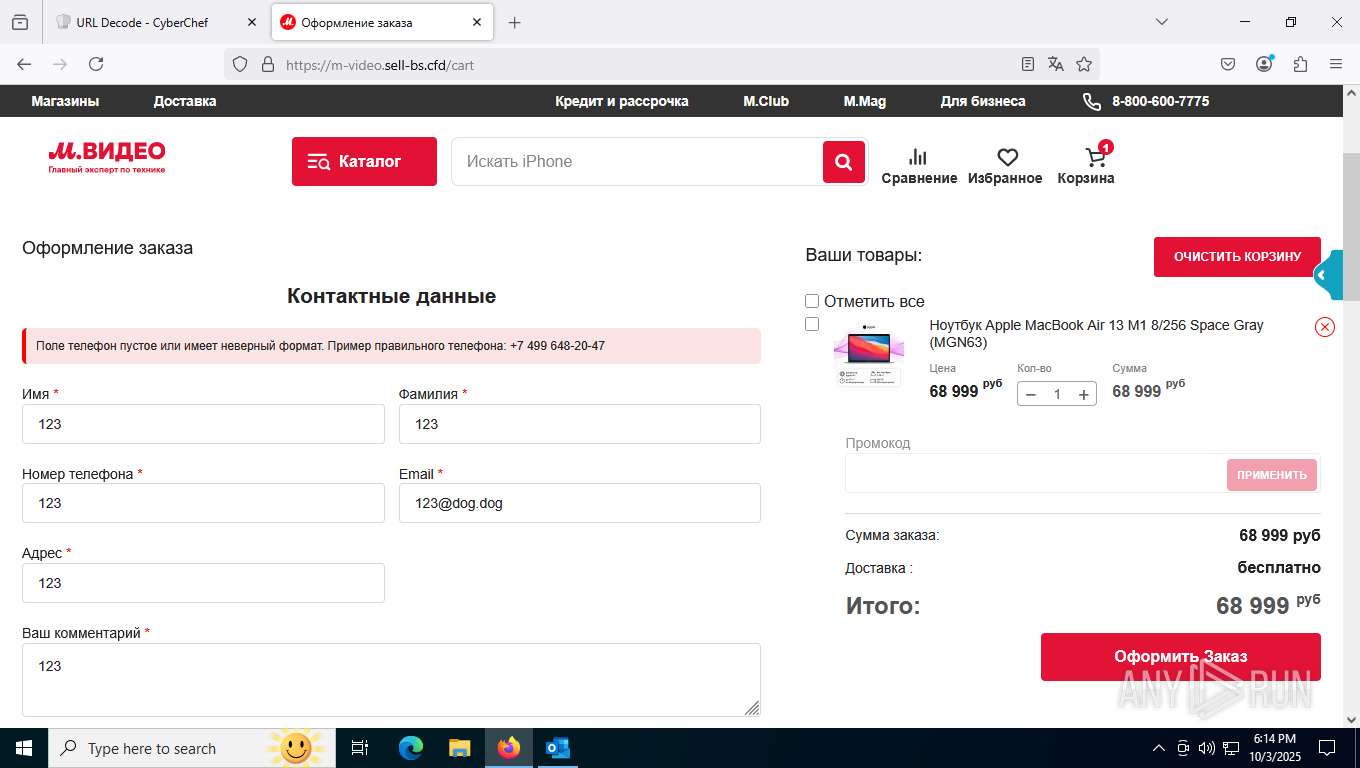This screenshot has width=1360, height=768.
Task: Open the Firefox account icon
Action: [1264, 64]
